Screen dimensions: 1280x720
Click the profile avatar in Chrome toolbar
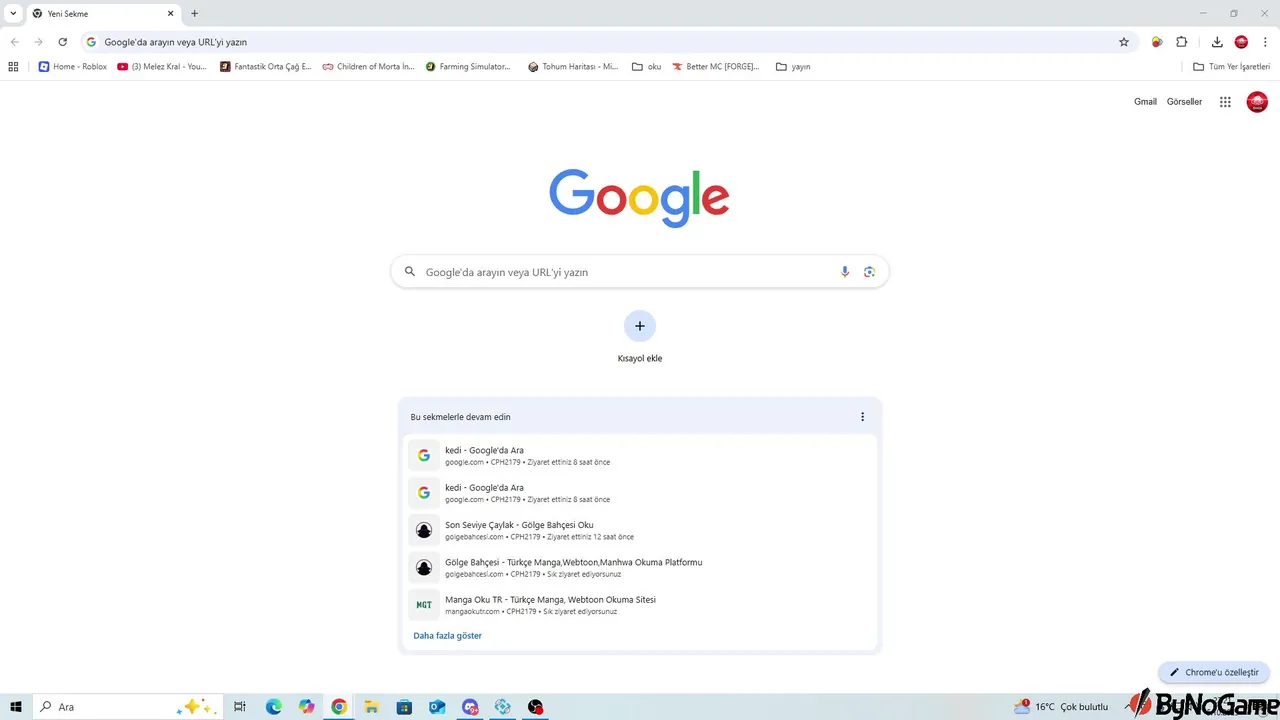pyautogui.click(x=1241, y=42)
